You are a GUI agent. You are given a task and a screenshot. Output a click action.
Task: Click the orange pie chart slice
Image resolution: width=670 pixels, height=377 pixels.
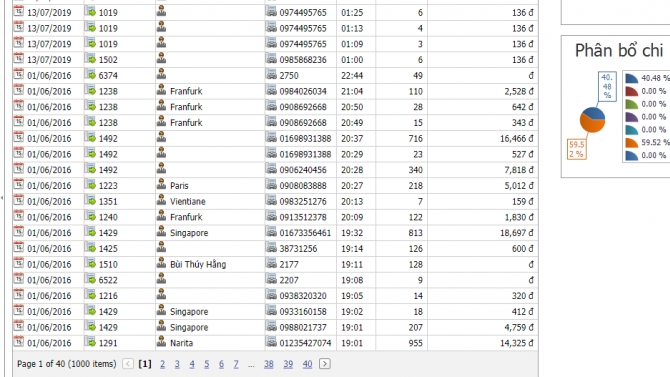pyautogui.click(x=591, y=125)
